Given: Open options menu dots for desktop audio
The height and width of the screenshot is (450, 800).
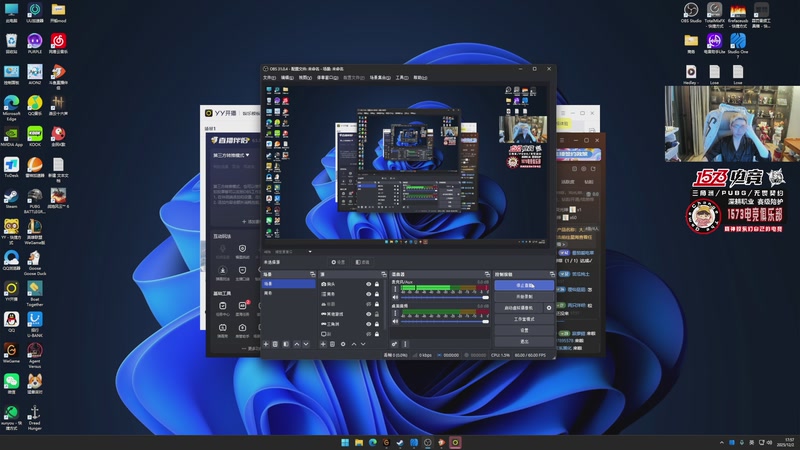Looking at the screenshot, I should click(395, 313).
